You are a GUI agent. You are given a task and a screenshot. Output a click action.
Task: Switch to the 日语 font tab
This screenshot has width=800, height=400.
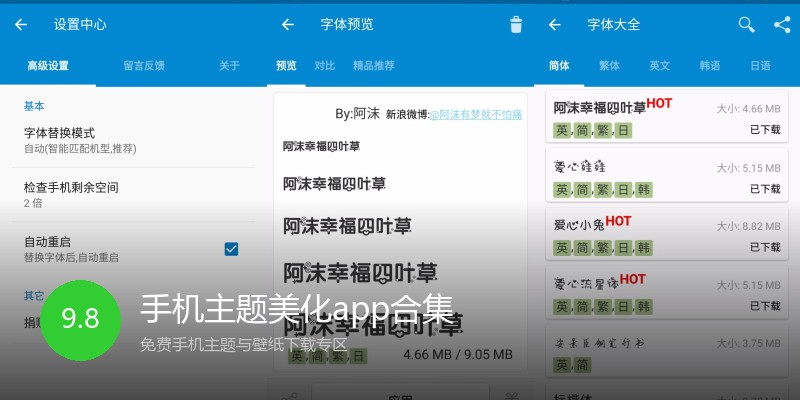(x=760, y=66)
